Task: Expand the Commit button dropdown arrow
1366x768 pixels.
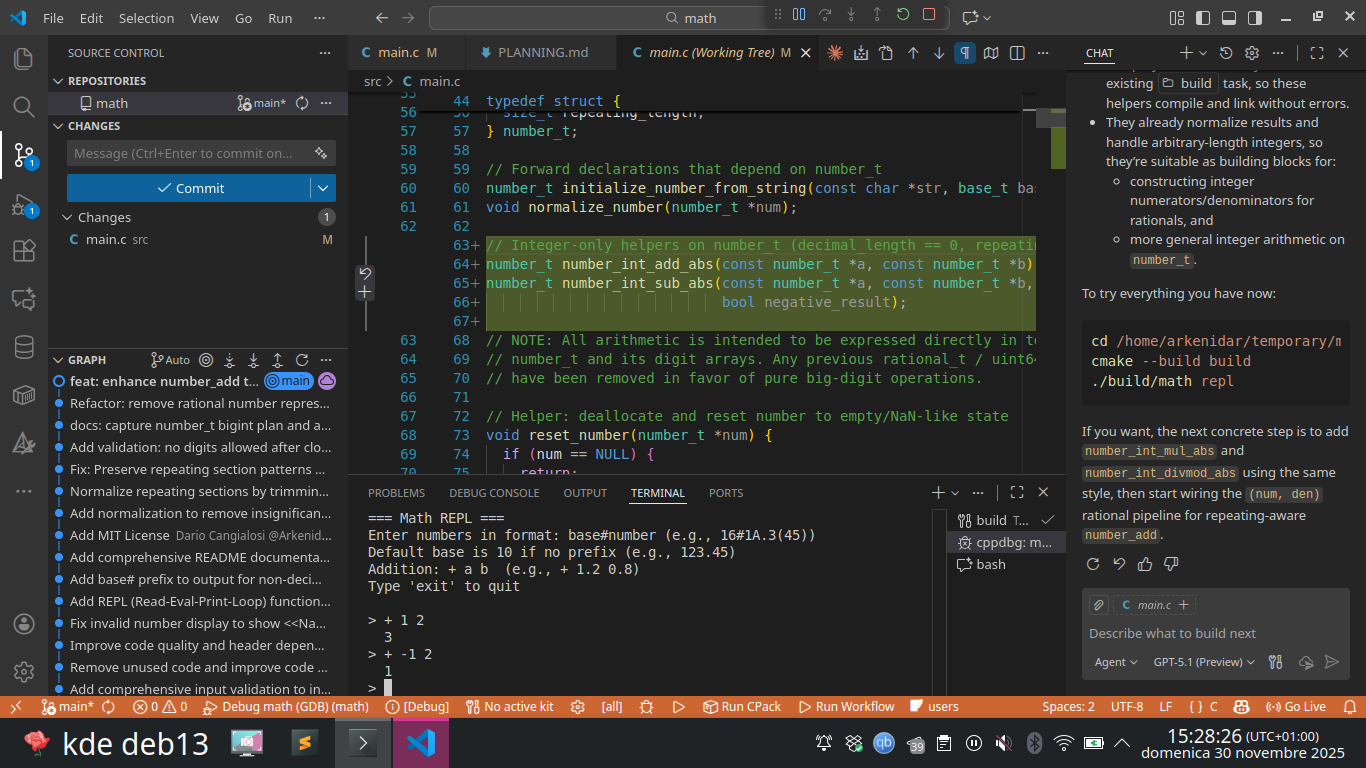Action: pos(322,188)
